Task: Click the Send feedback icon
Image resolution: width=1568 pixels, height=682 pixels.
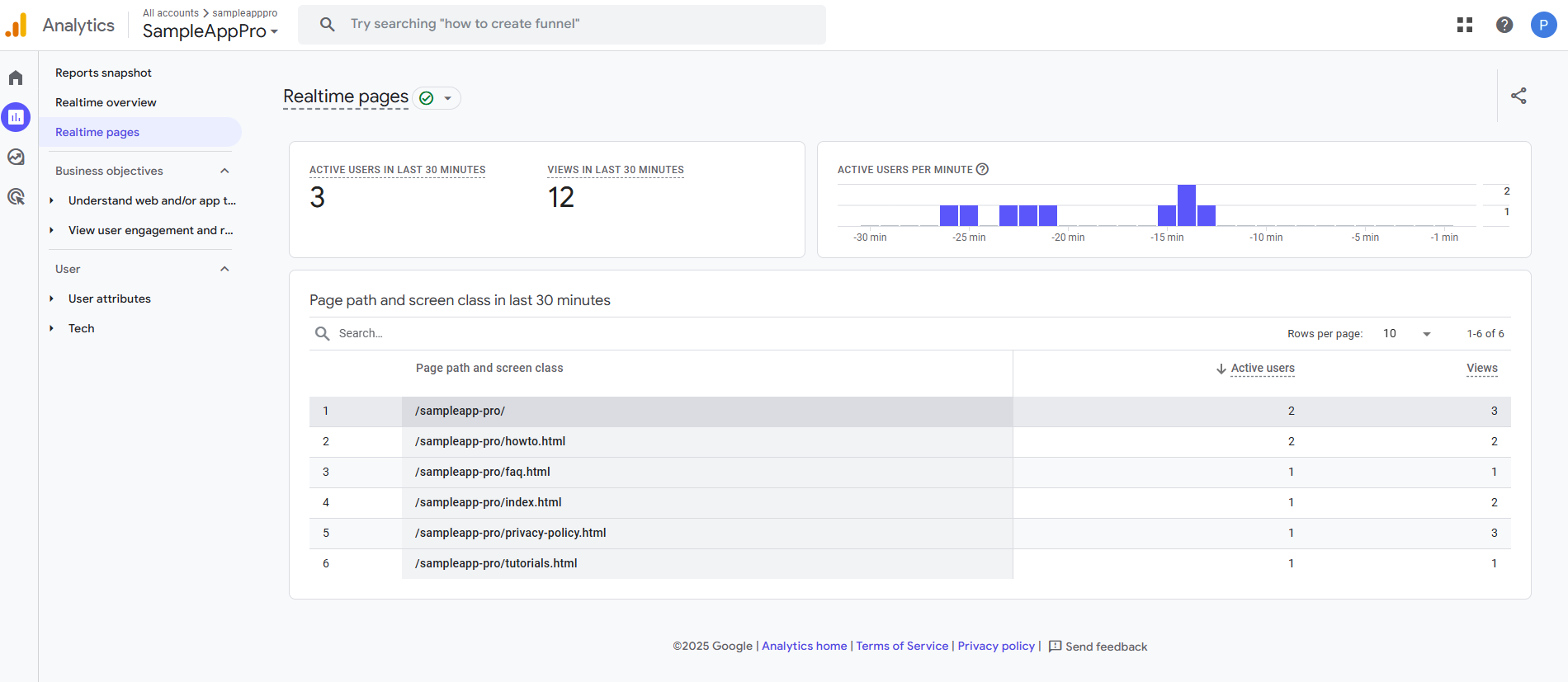Action: click(x=1055, y=646)
